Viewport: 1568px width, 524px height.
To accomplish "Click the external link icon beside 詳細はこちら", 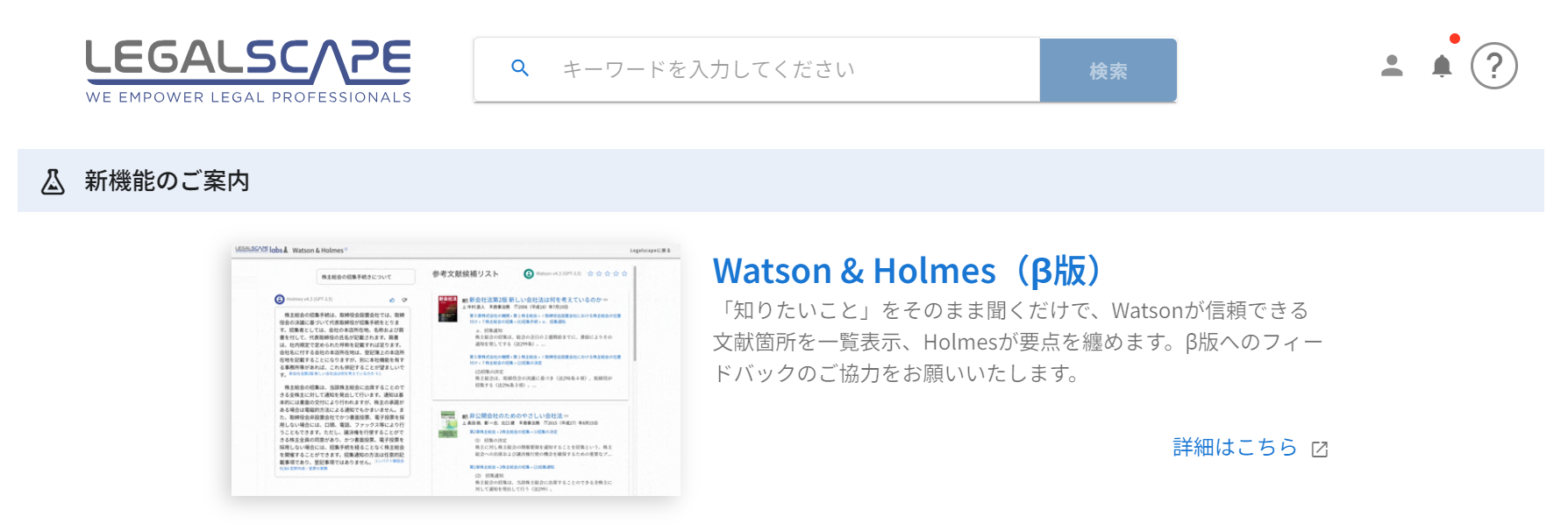I will [x=1320, y=450].
